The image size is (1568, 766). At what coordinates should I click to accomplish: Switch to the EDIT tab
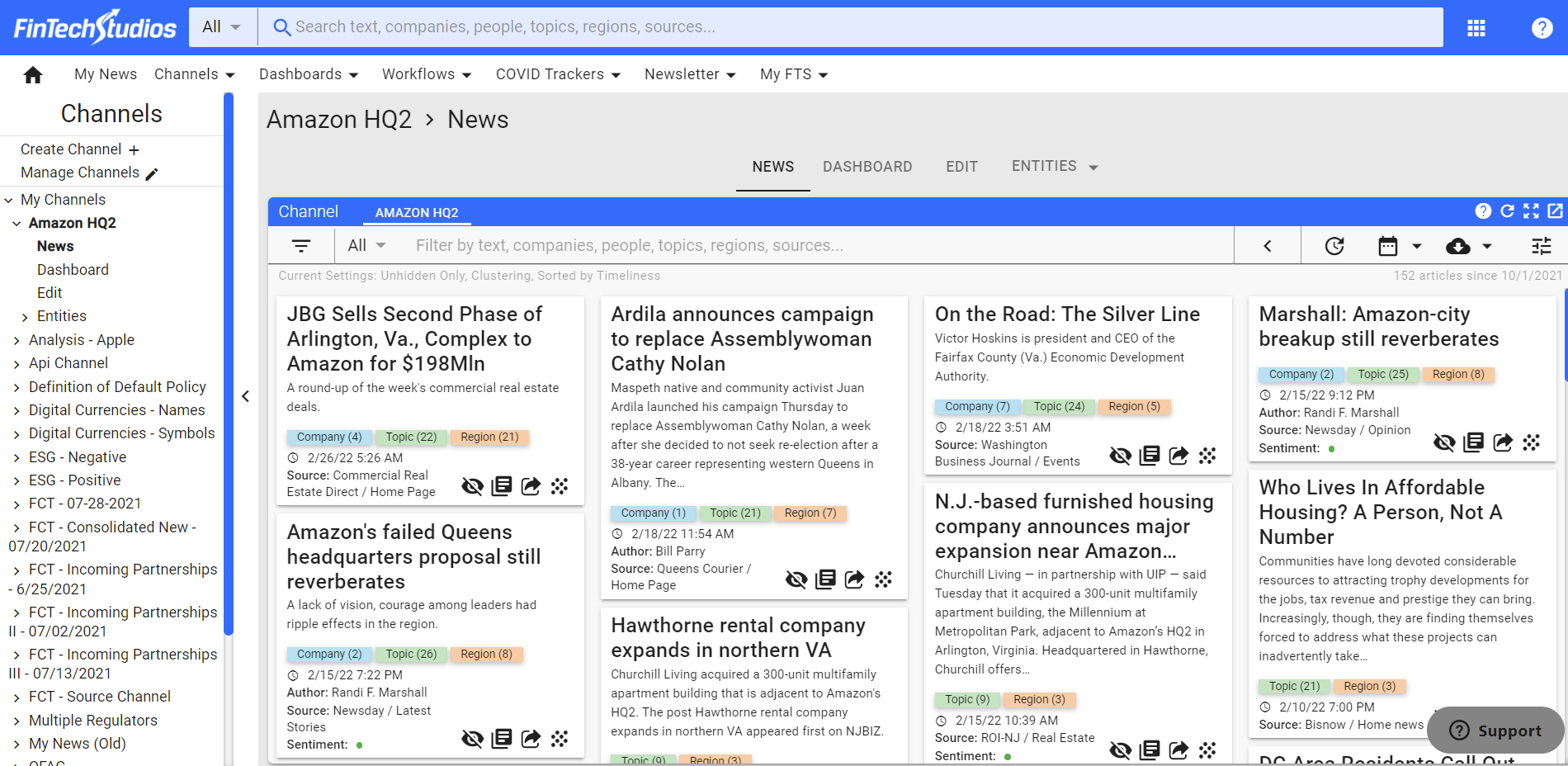coord(961,167)
